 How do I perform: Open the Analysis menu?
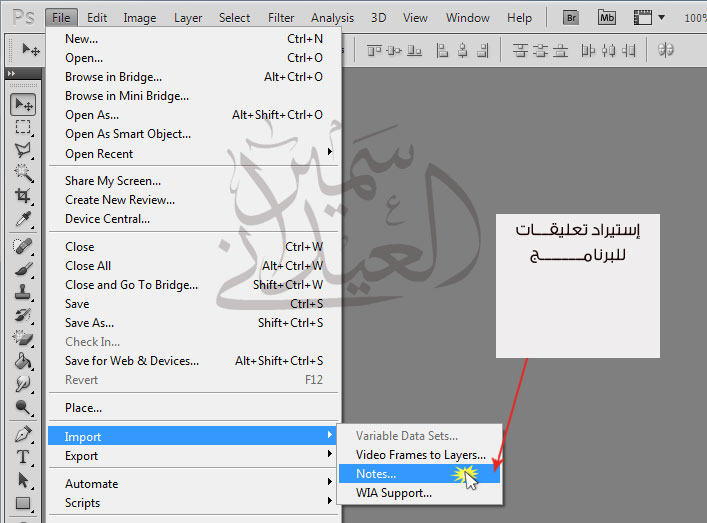coord(332,18)
